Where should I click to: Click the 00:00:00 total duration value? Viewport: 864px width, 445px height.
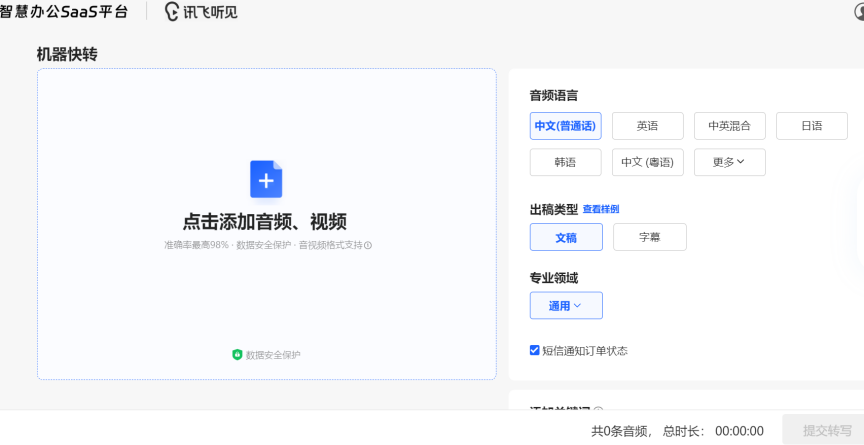pos(739,431)
